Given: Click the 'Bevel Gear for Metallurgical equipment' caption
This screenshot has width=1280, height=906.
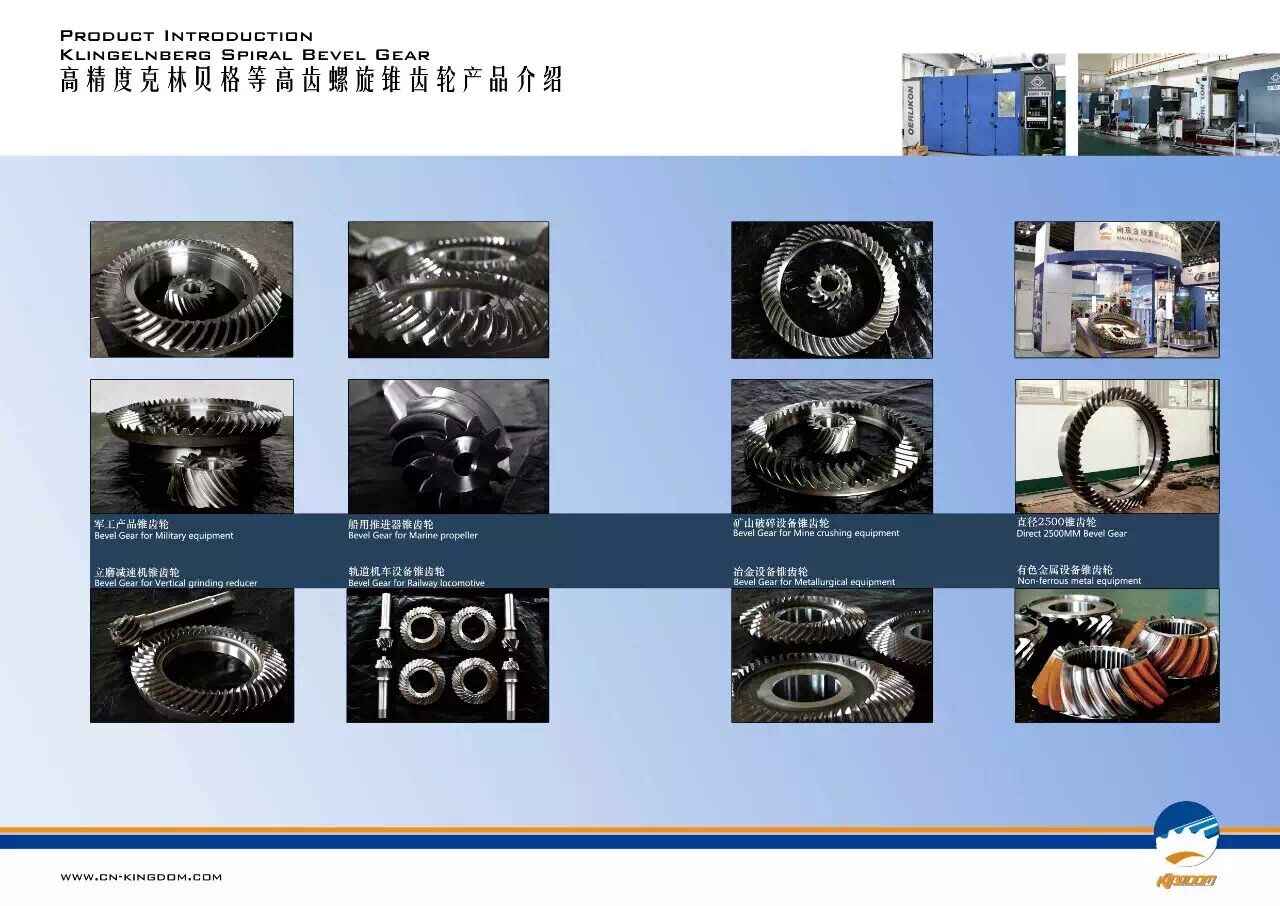Looking at the screenshot, I should pyautogui.click(x=814, y=582).
